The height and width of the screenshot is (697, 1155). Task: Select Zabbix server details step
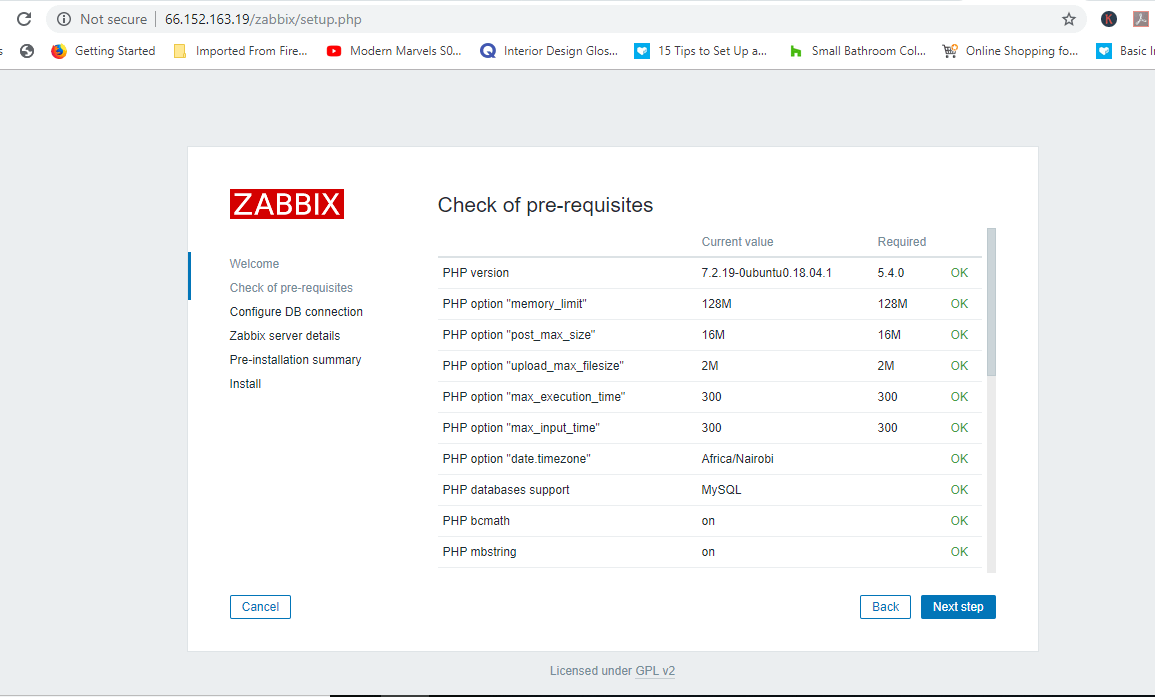click(284, 336)
